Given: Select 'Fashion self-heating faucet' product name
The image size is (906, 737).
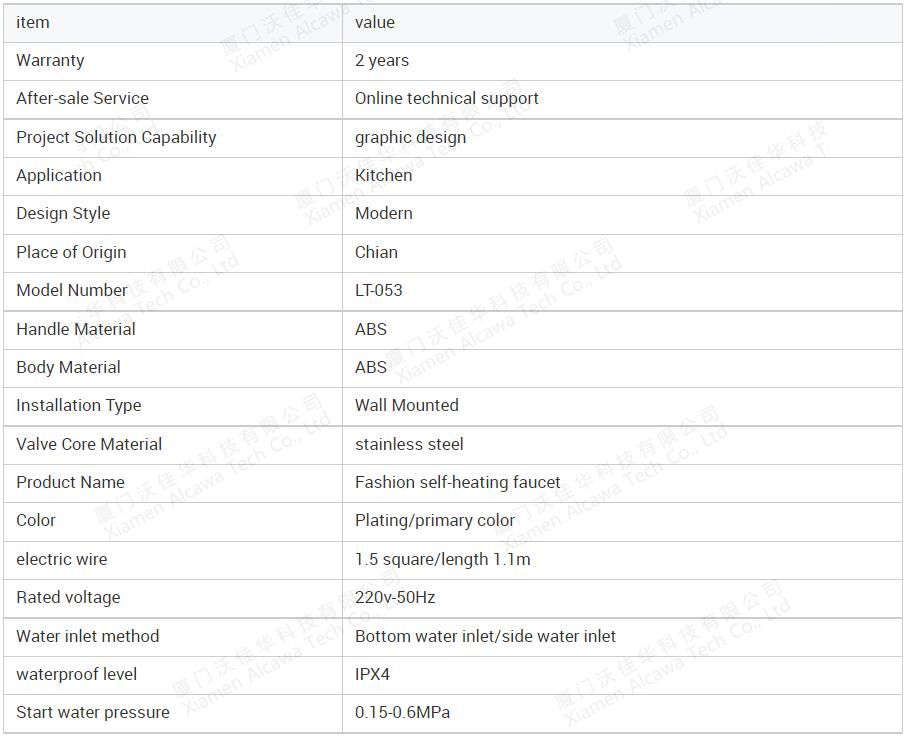Looking at the screenshot, I should [x=458, y=483].
